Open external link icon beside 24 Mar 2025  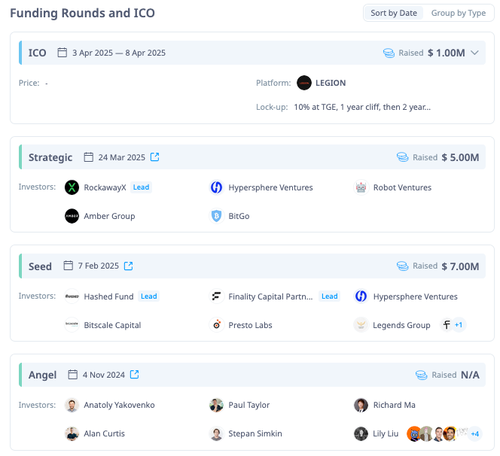click(155, 157)
